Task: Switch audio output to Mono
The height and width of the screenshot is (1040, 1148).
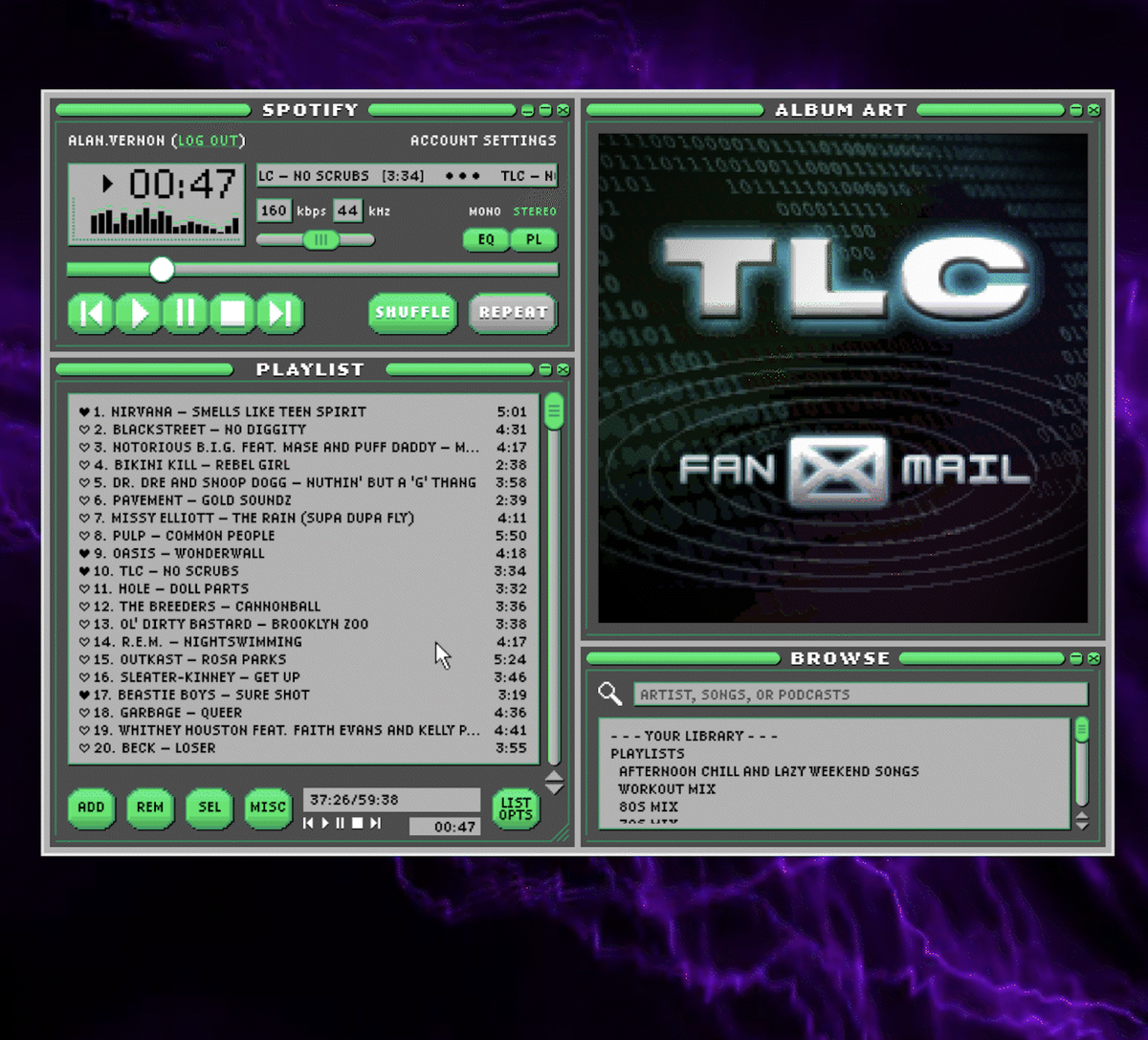Action: 484,210
